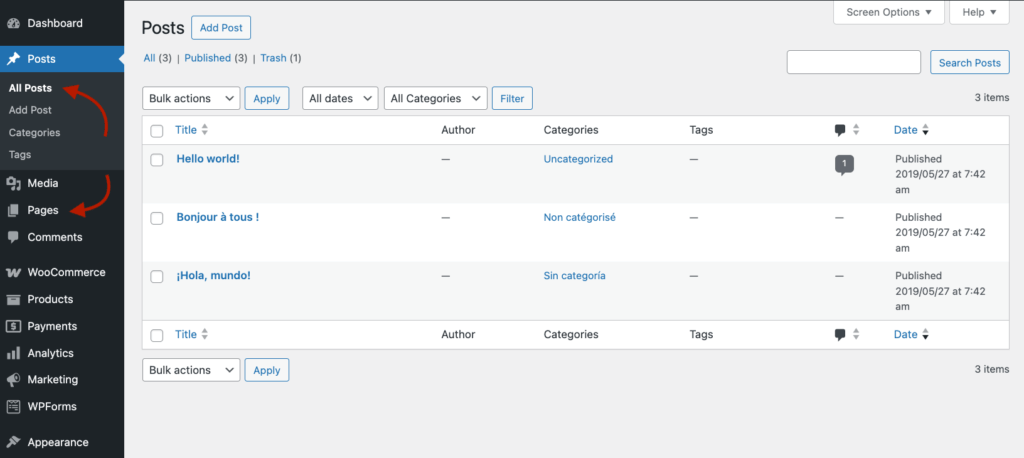Open the Bonjour à tous ! post title
Screen dimensions: 1024x458
(x=217, y=218)
